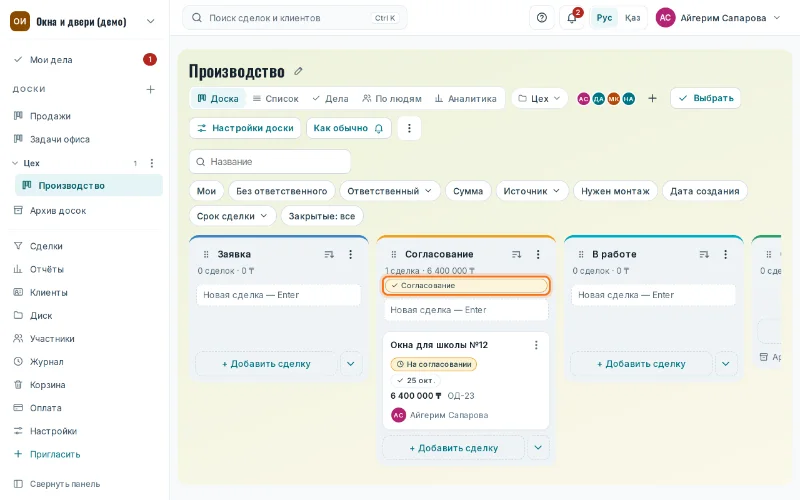The width and height of the screenshot is (800, 500).
Task: Click the 25 окт. due date chip
Action: click(x=416, y=381)
